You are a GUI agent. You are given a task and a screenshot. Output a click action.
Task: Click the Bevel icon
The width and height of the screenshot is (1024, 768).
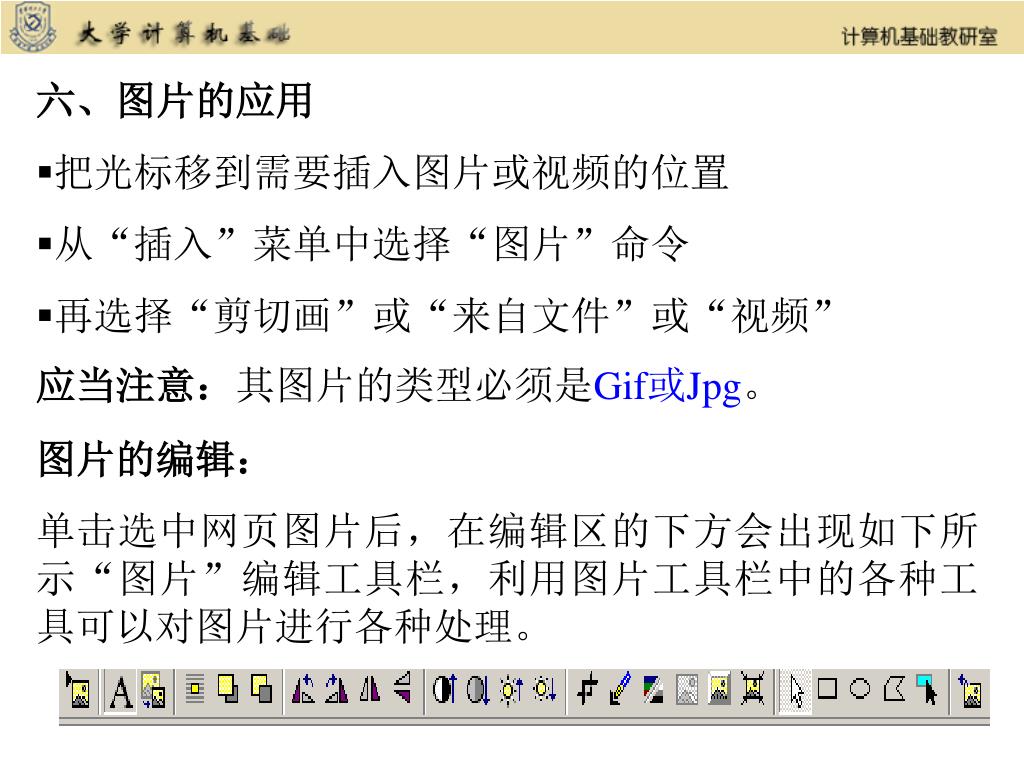(x=720, y=688)
